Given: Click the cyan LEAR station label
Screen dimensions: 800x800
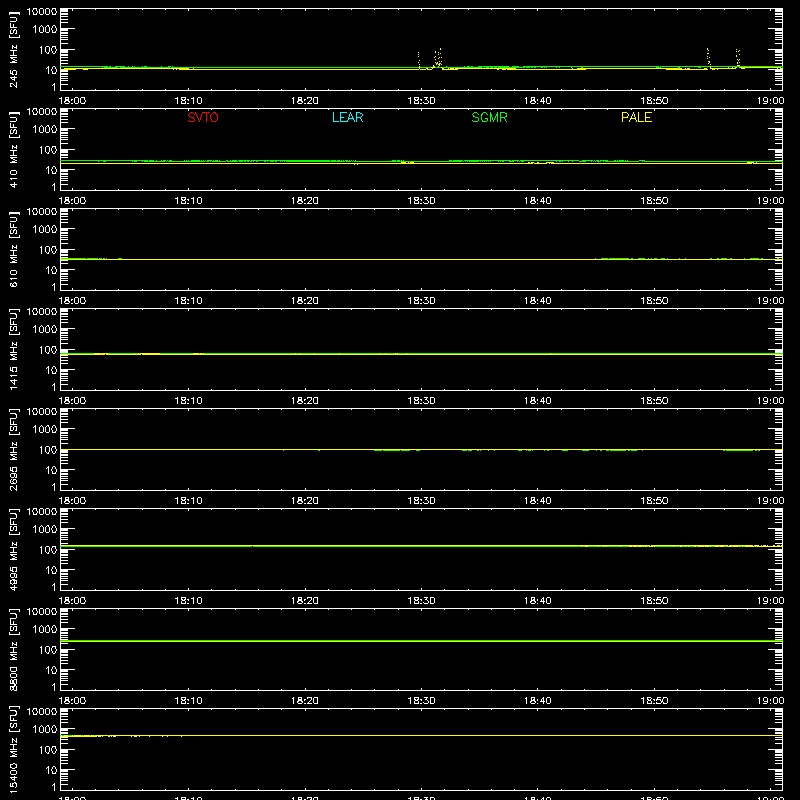Looking at the screenshot, I should pyautogui.click(x=347, y=117).
